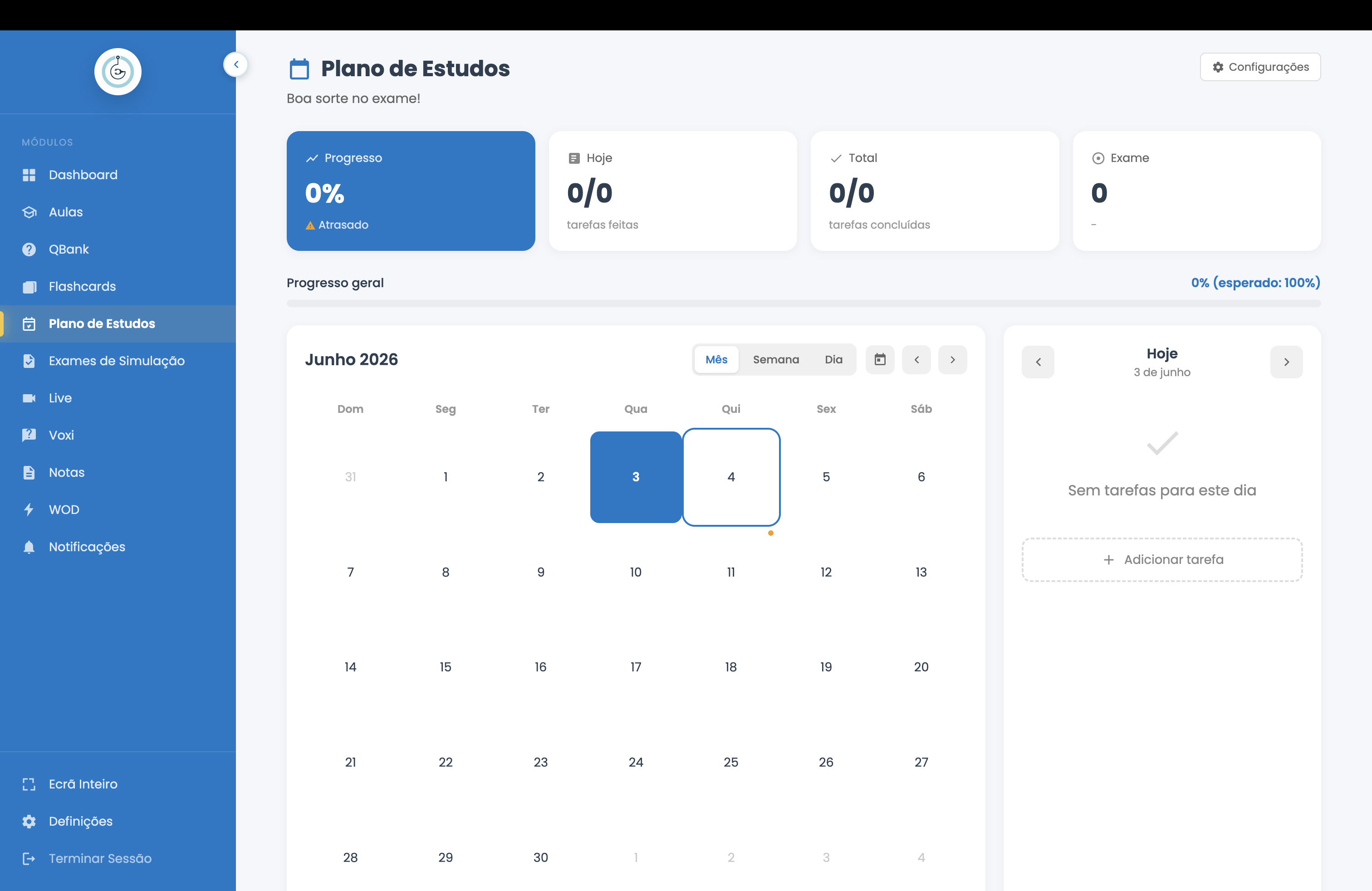Open WOD lightning bolt icon
This screenshot has height=891, width=1372.
point(29,509)
